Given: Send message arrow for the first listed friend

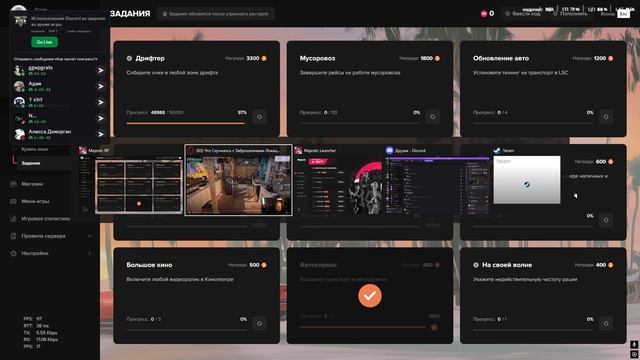Looking at the screenshot, I should pos(100,71).
